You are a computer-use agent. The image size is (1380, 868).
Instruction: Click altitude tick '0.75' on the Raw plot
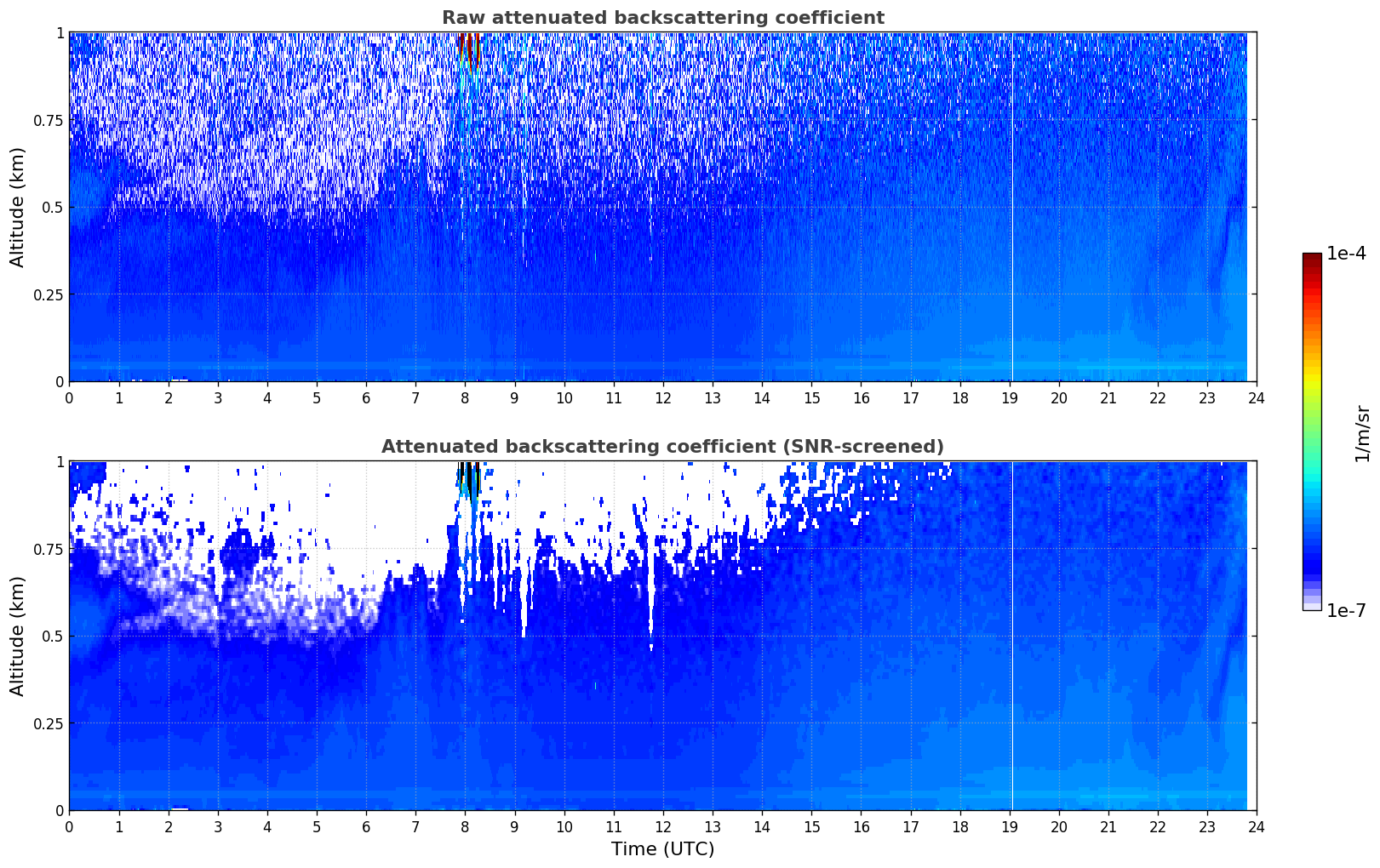click(x=49, y=121)
